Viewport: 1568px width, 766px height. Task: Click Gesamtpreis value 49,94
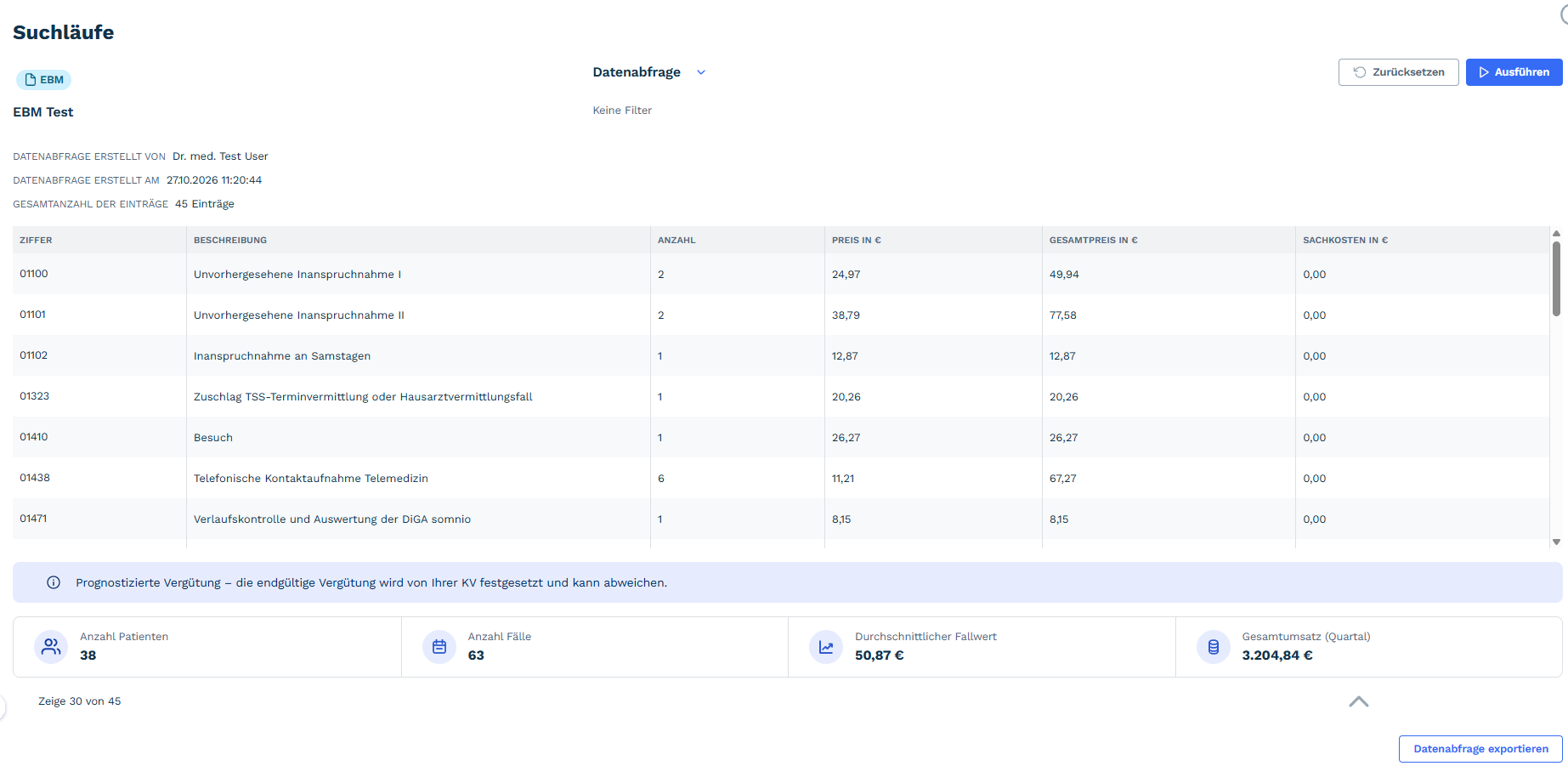click(1064, 275)
